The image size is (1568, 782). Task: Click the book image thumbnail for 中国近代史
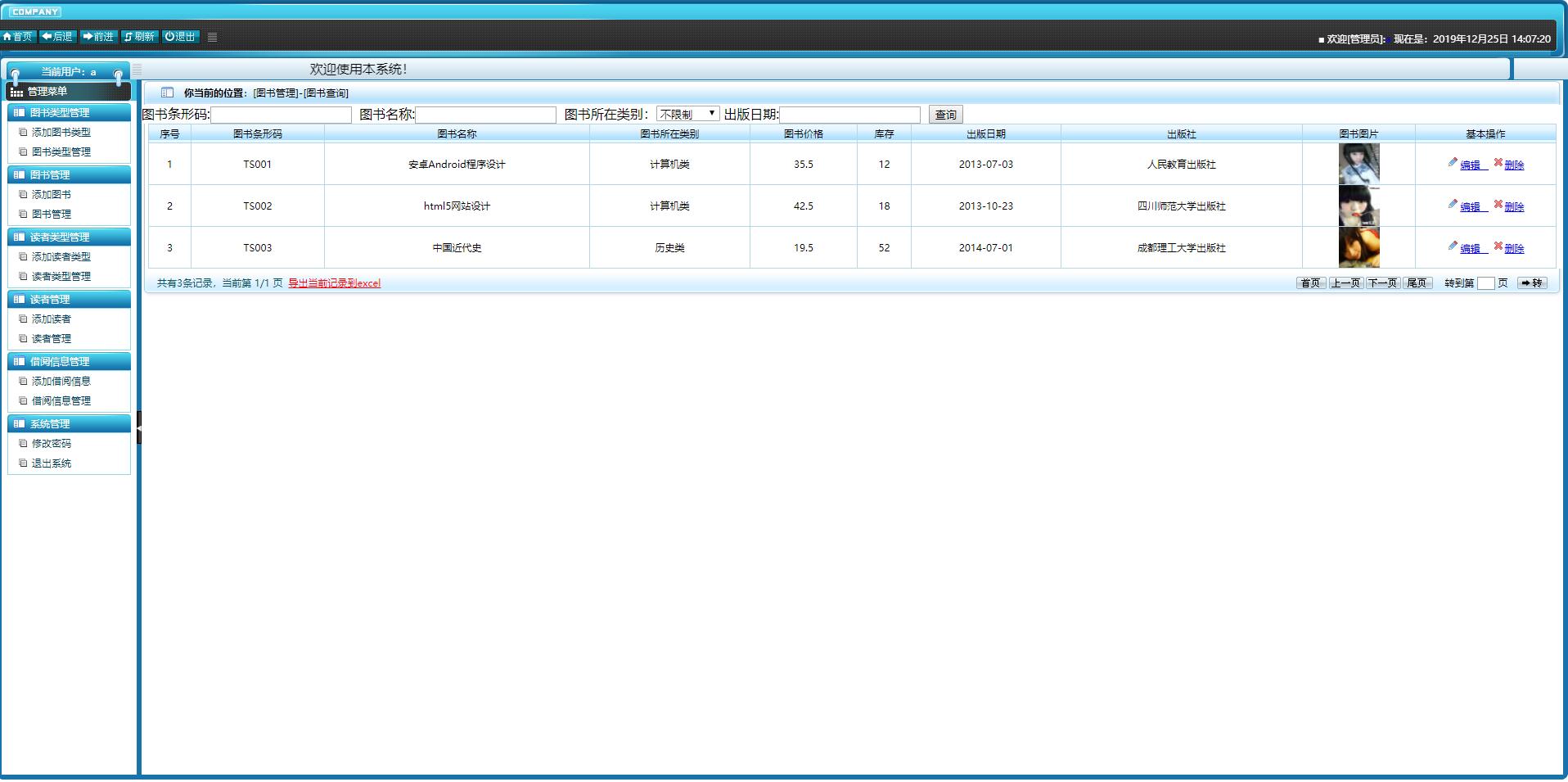click(x=1358, y=247)
